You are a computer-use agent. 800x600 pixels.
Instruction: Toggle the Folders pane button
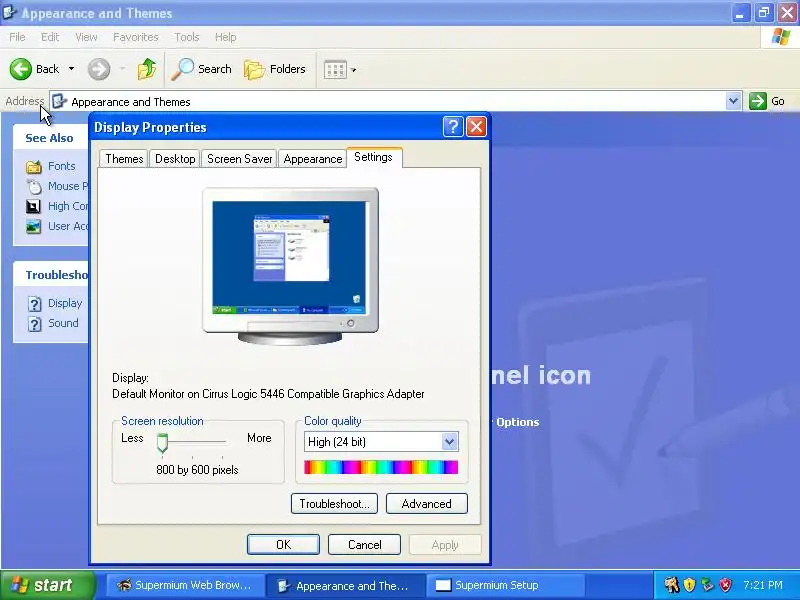(274, 69)
